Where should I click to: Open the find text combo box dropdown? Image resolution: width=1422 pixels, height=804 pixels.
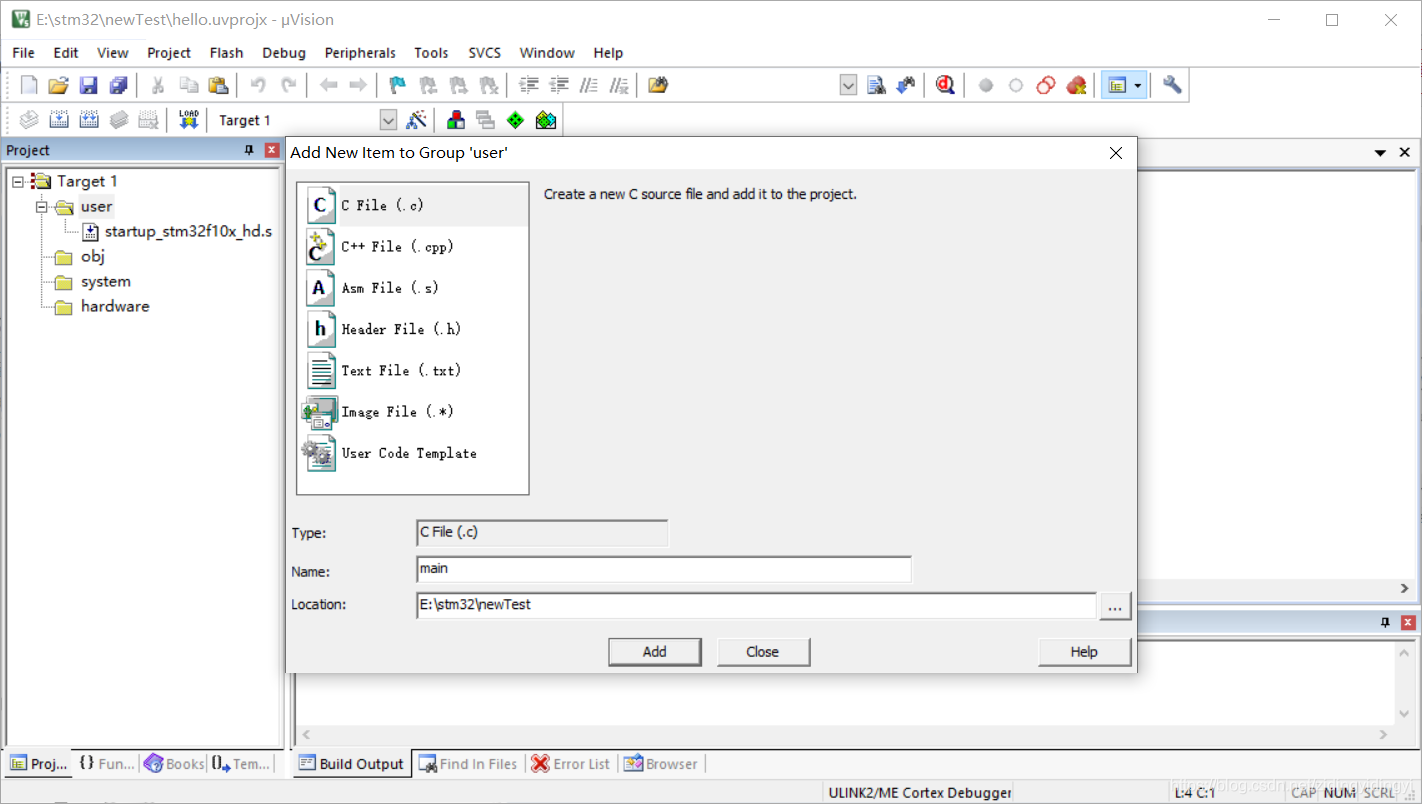848,86
